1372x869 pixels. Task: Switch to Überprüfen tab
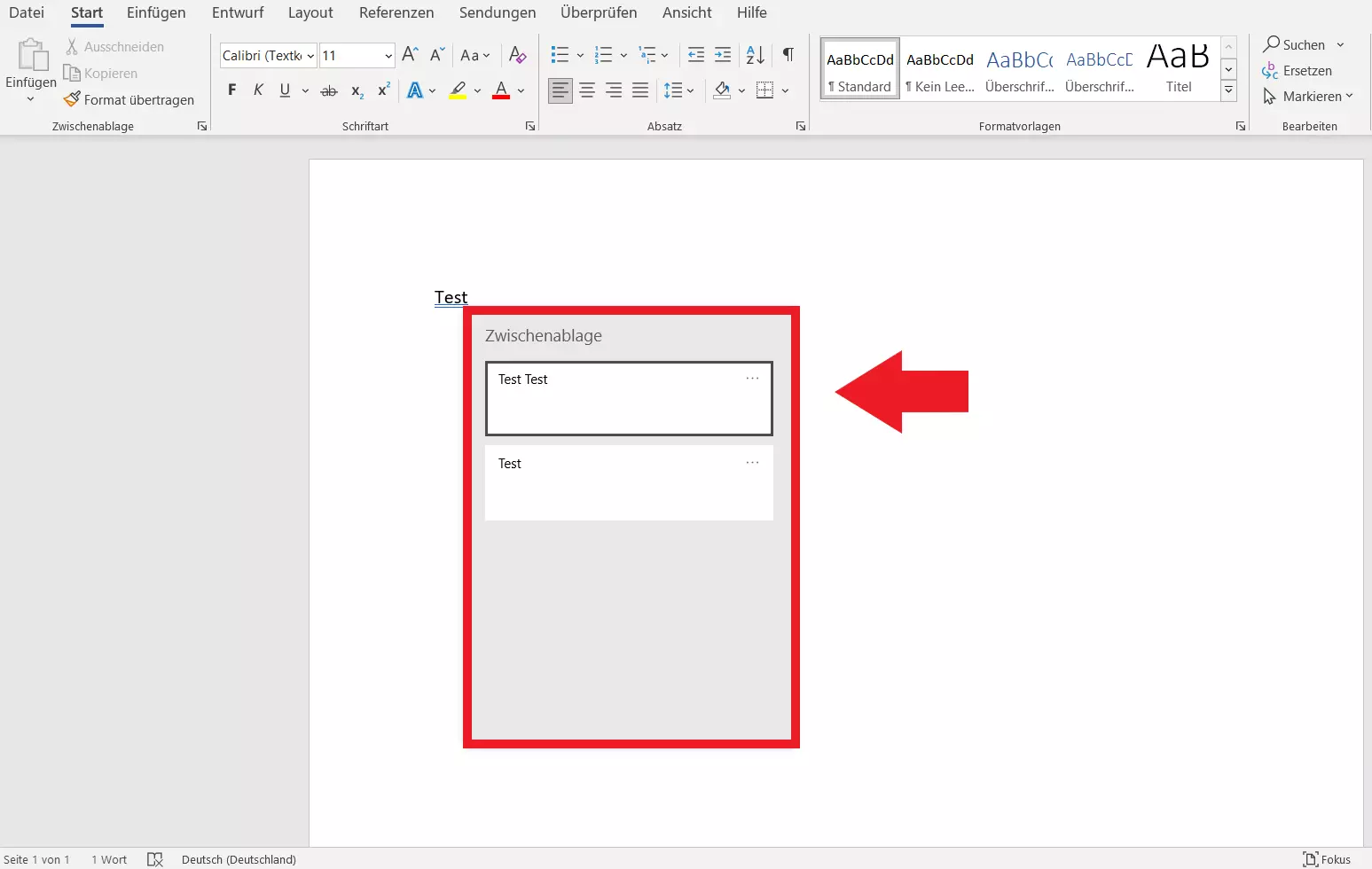coord(599,12)
